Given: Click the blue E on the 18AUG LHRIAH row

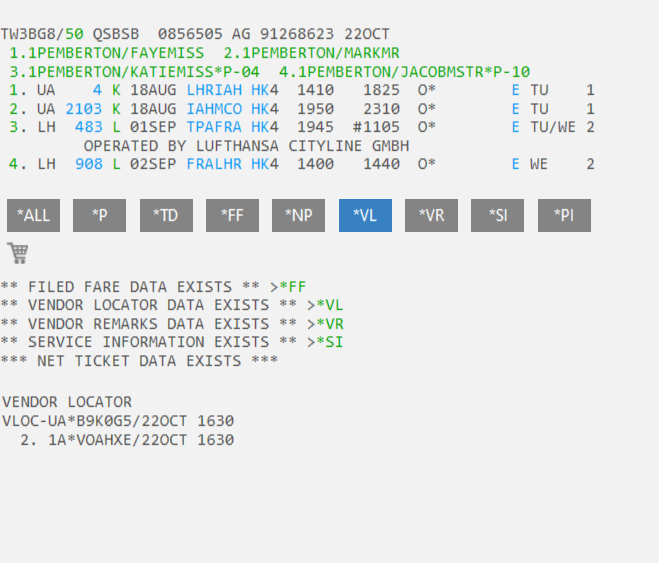Looking at the screenshot, I should coord(516,90).
